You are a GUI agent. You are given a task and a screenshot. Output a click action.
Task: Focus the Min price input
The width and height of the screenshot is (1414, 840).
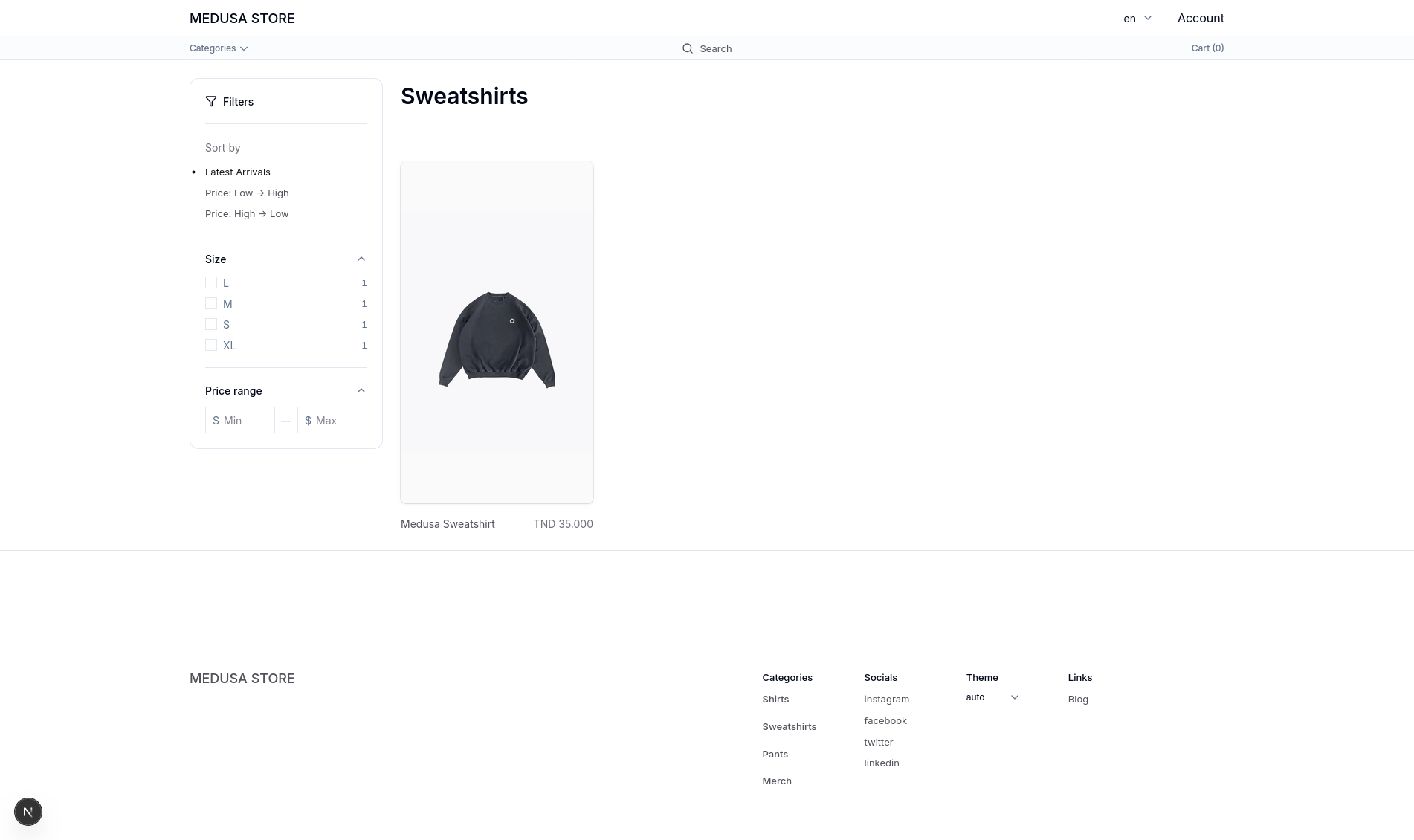[240, 420]
